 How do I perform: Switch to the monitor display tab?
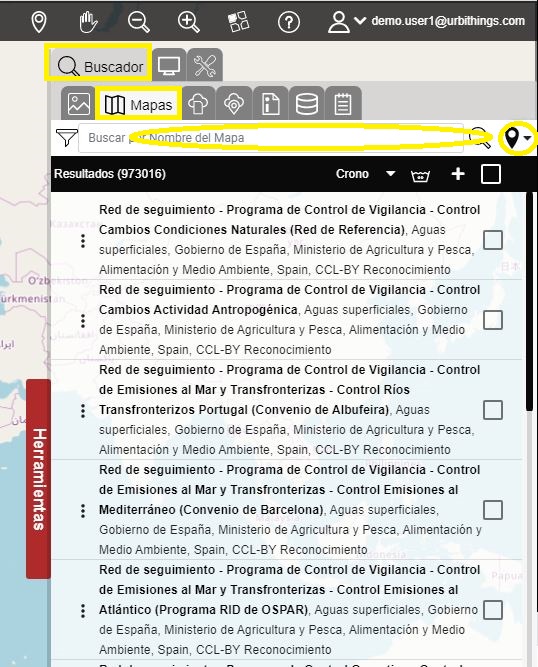click(x=169, y=66)
